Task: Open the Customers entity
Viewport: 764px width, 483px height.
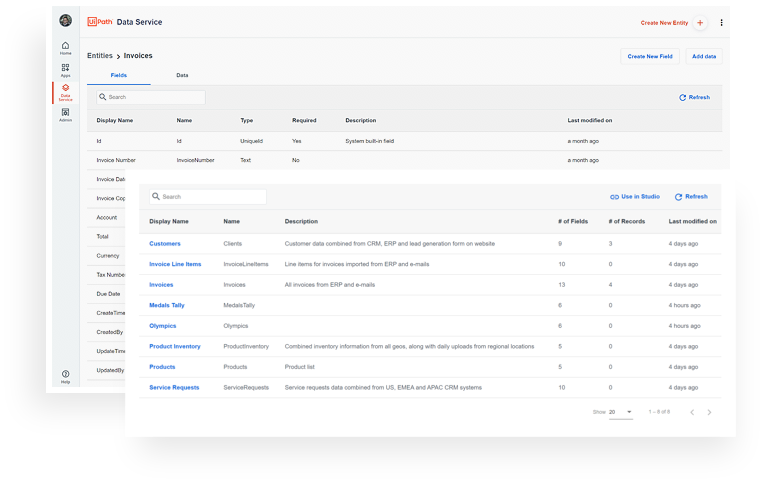Action: (165, 244)
